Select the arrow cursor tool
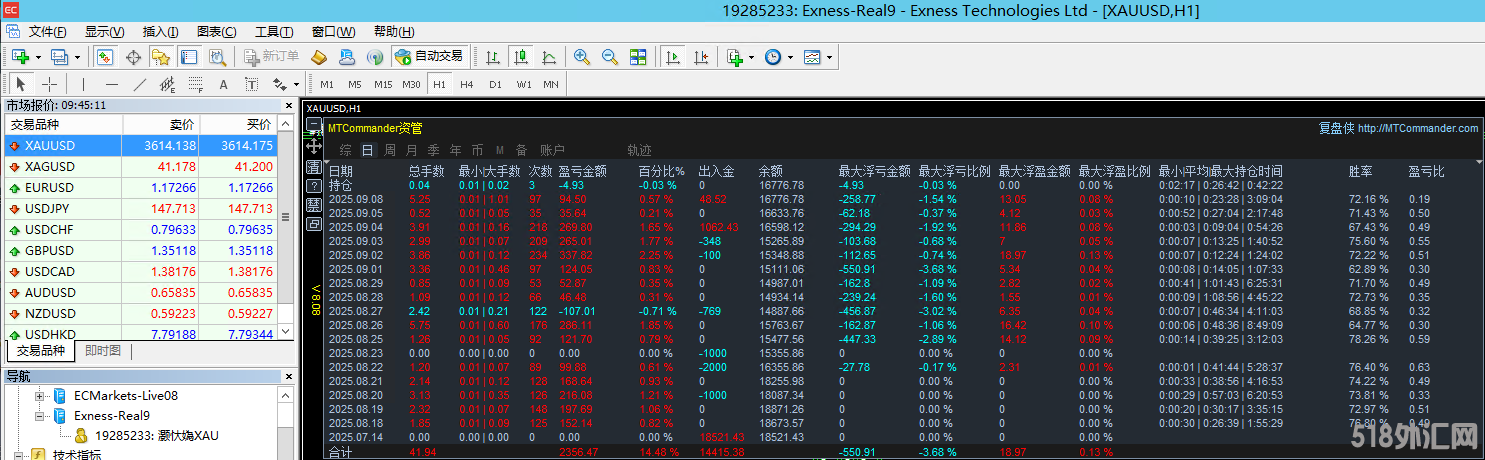The height and width of the screenshot is (460, 1485). pyautogui.click(x=21, y=84)
